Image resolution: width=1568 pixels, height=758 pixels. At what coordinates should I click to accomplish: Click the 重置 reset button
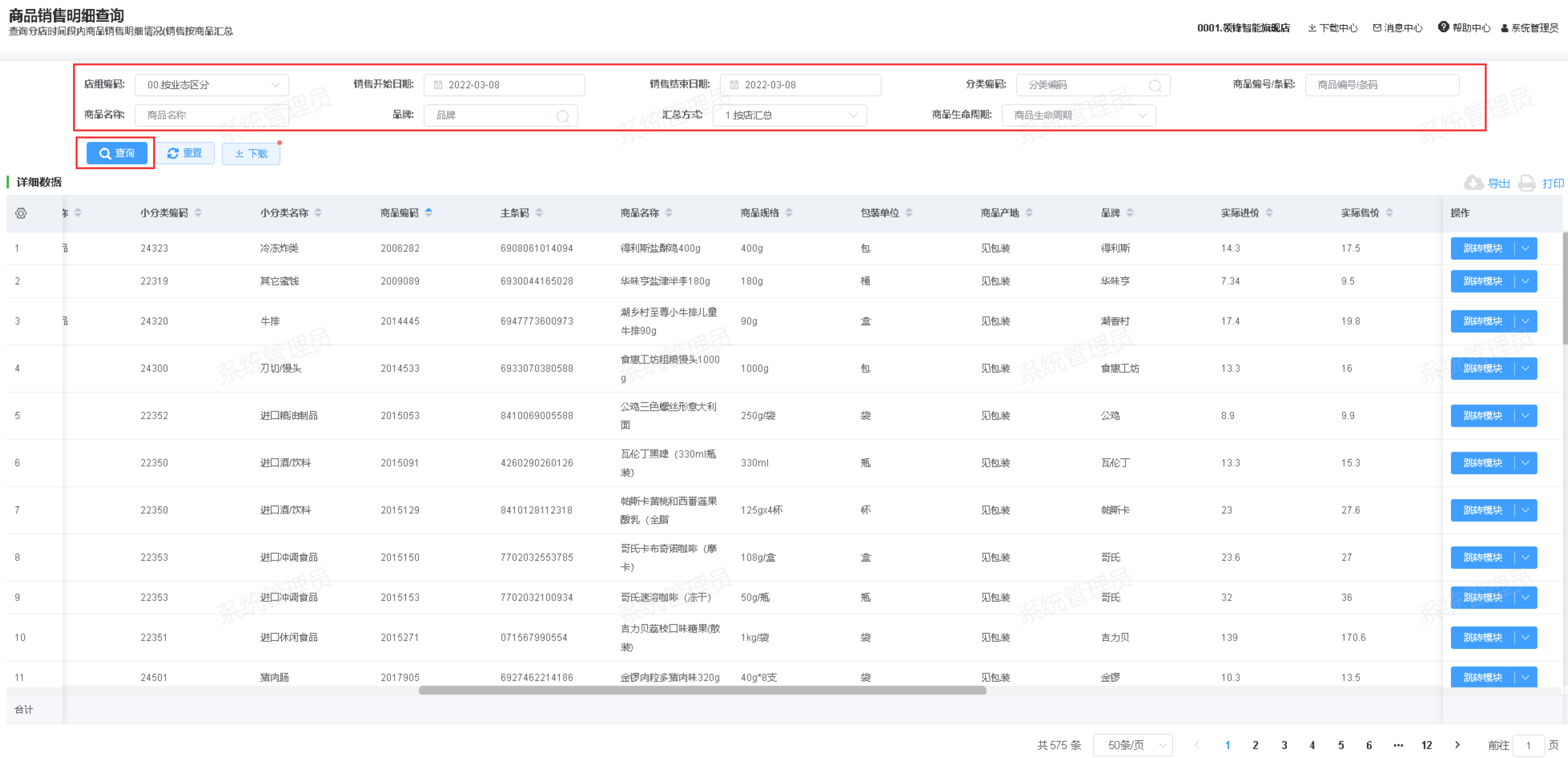click(x=184, y=153)
